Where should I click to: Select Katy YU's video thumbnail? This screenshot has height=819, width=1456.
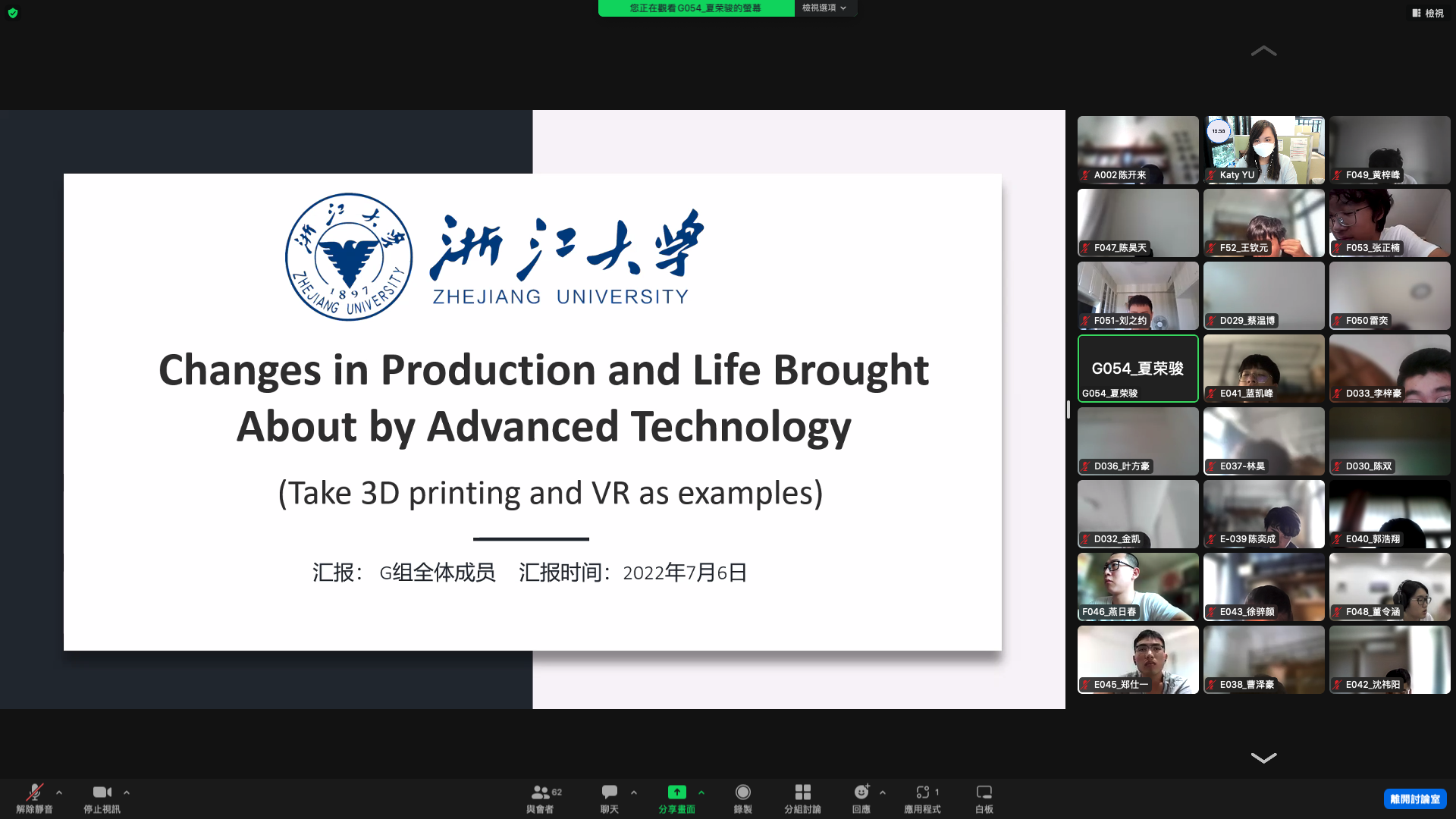pos(1263,149)
